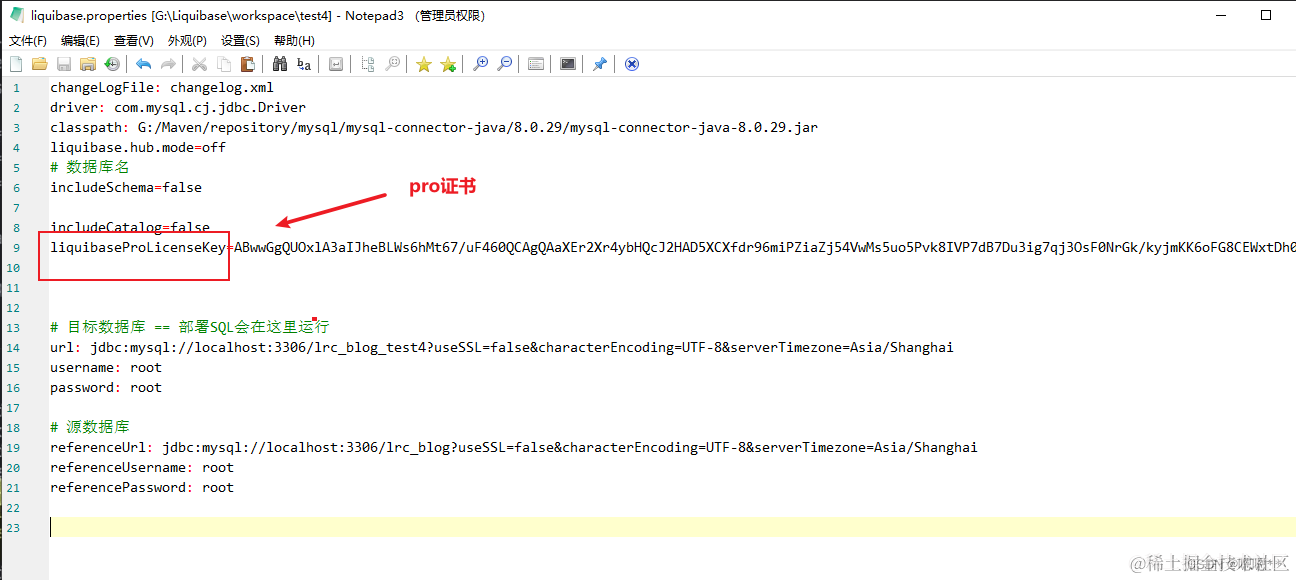
Task: Click the focused view magnifier icon
Action: [392, 64]
